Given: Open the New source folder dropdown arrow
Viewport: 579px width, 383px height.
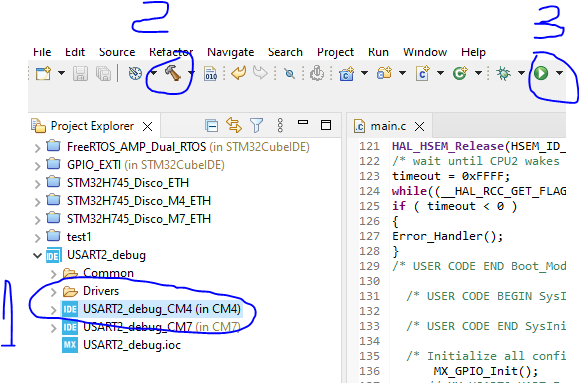Looking at the screenshot, I should click(402, 73).
